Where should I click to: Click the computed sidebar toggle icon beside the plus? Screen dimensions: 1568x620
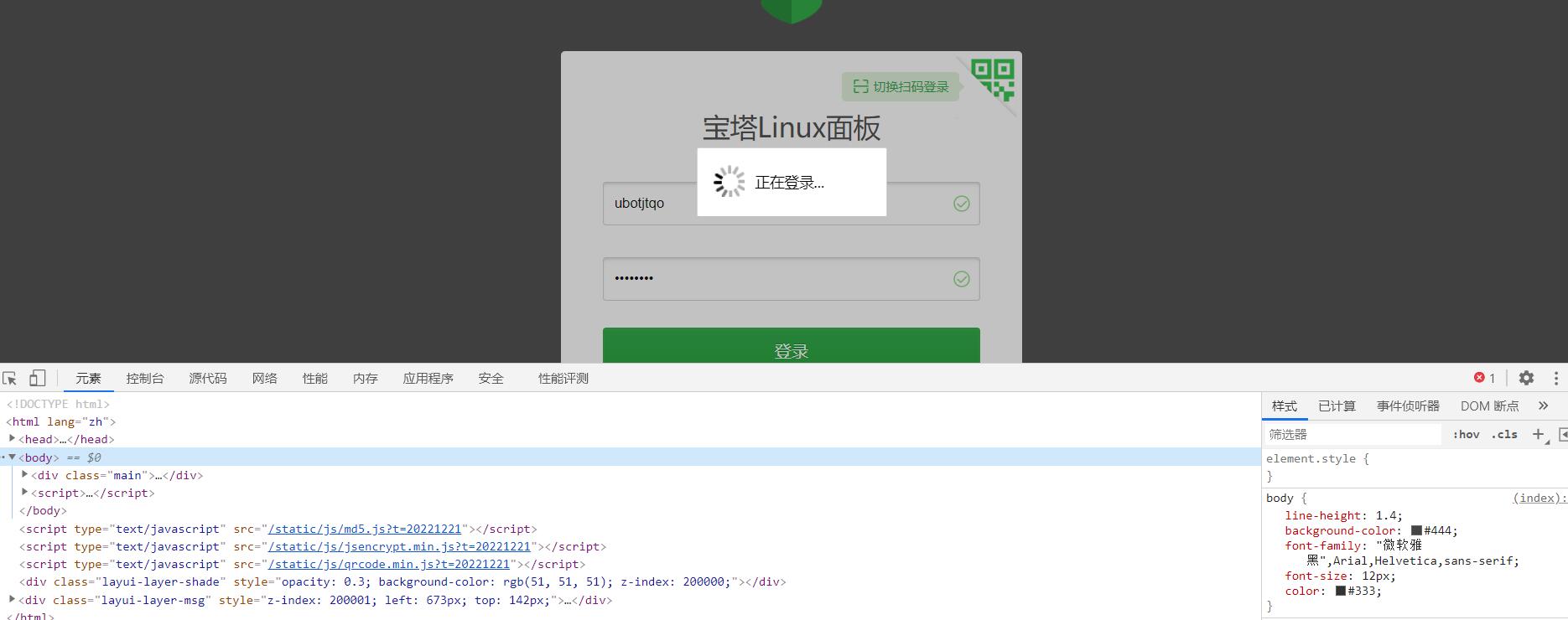(1562, 434)
